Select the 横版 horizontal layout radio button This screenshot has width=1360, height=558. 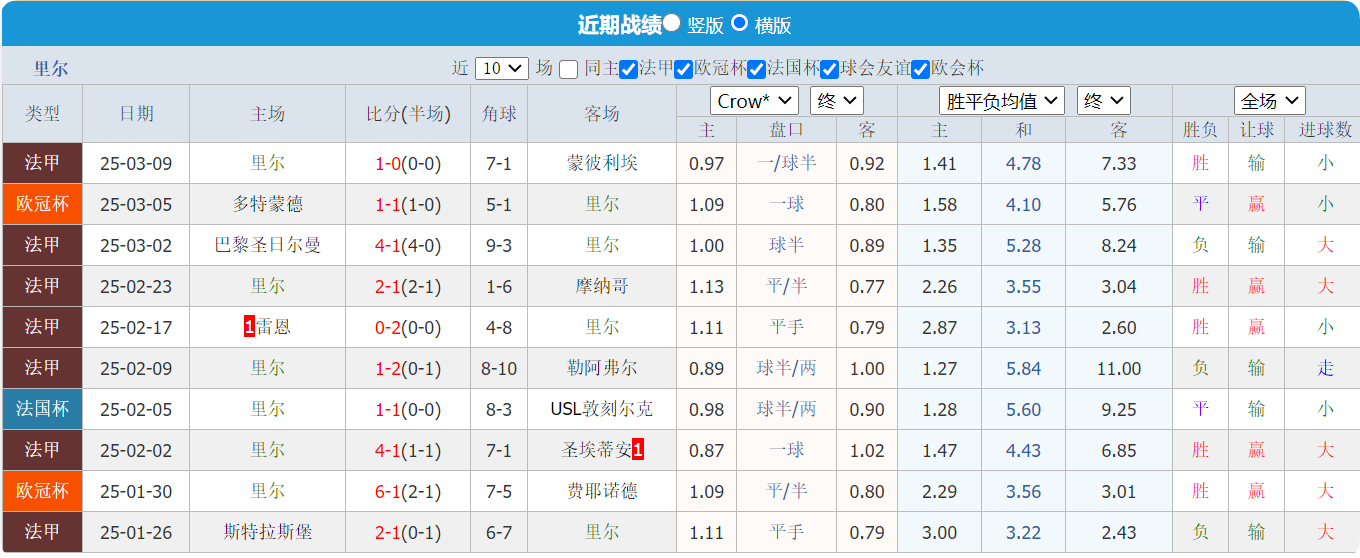pos(740,23)
